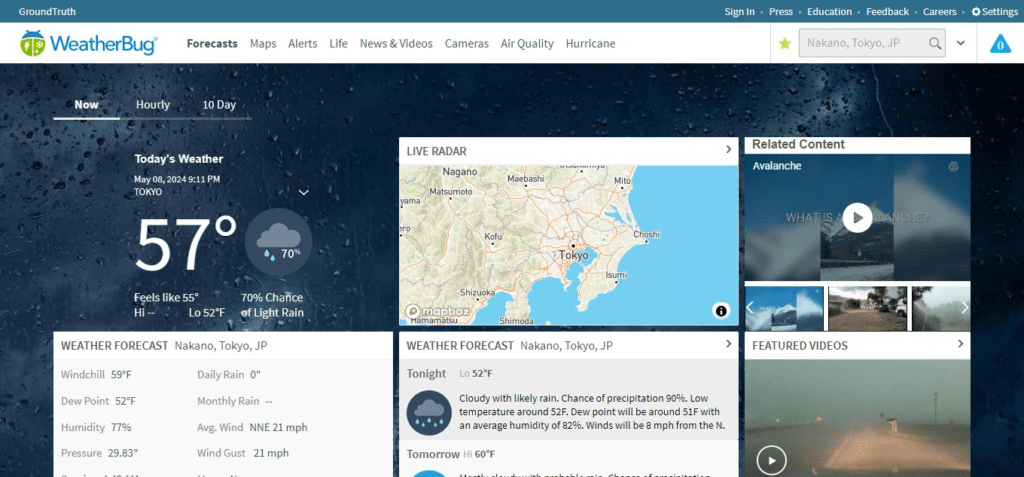Screen dimensions: 1024x477
Task: Open the Maps menu
Action: click(263, 44)
